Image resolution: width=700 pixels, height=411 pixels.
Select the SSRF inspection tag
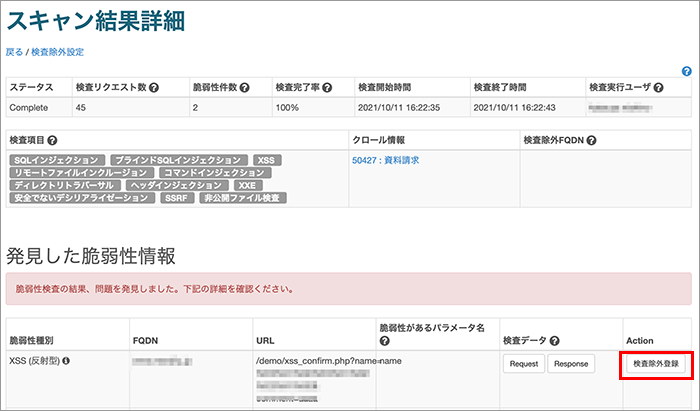[x=177, y=198]
